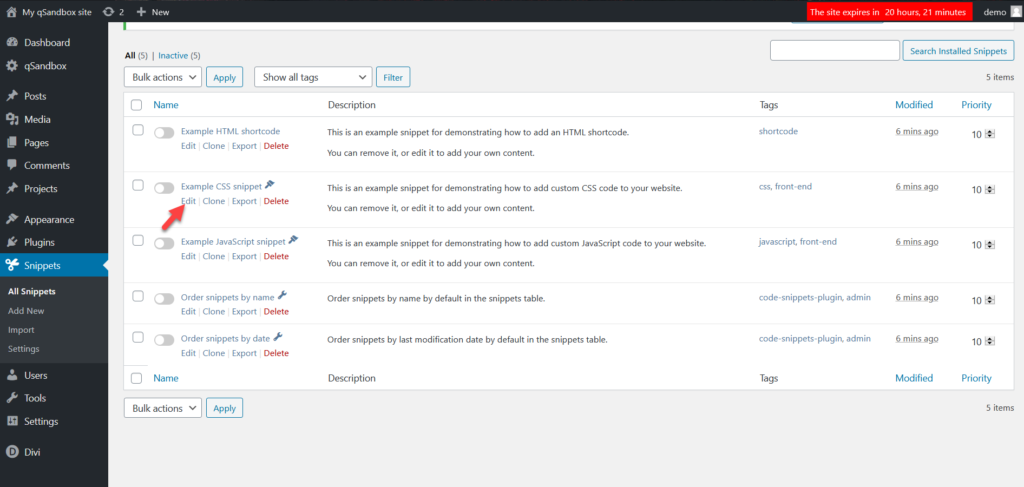The width and height of the screenshot is (1024, 487).
Task: Click the Media icon in the sidebar
Action: (12, 119)
